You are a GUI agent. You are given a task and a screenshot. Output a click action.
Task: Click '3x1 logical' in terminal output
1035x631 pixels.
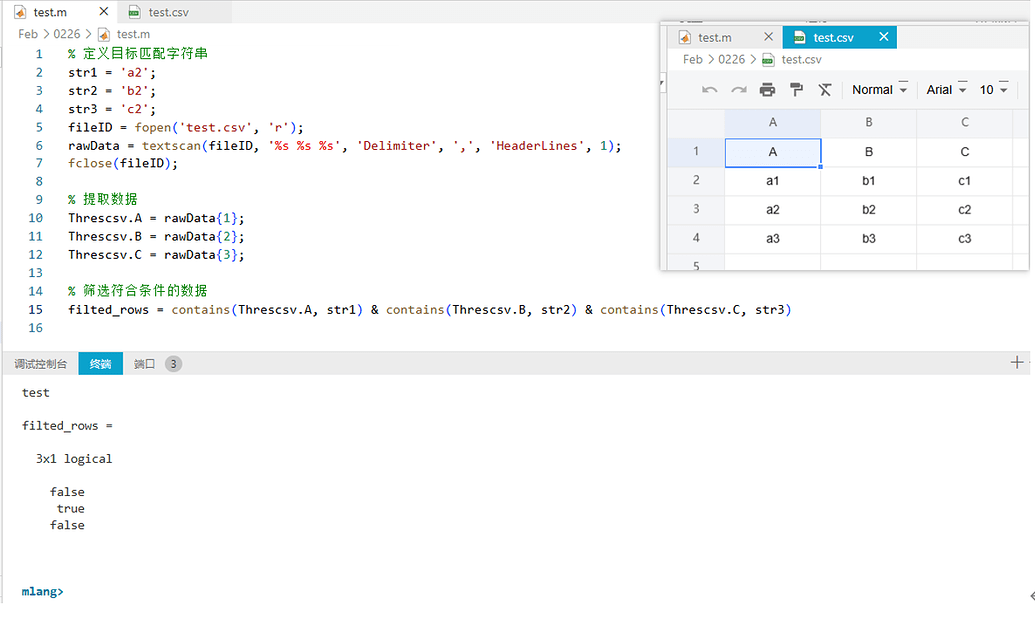tap(74, 459)
